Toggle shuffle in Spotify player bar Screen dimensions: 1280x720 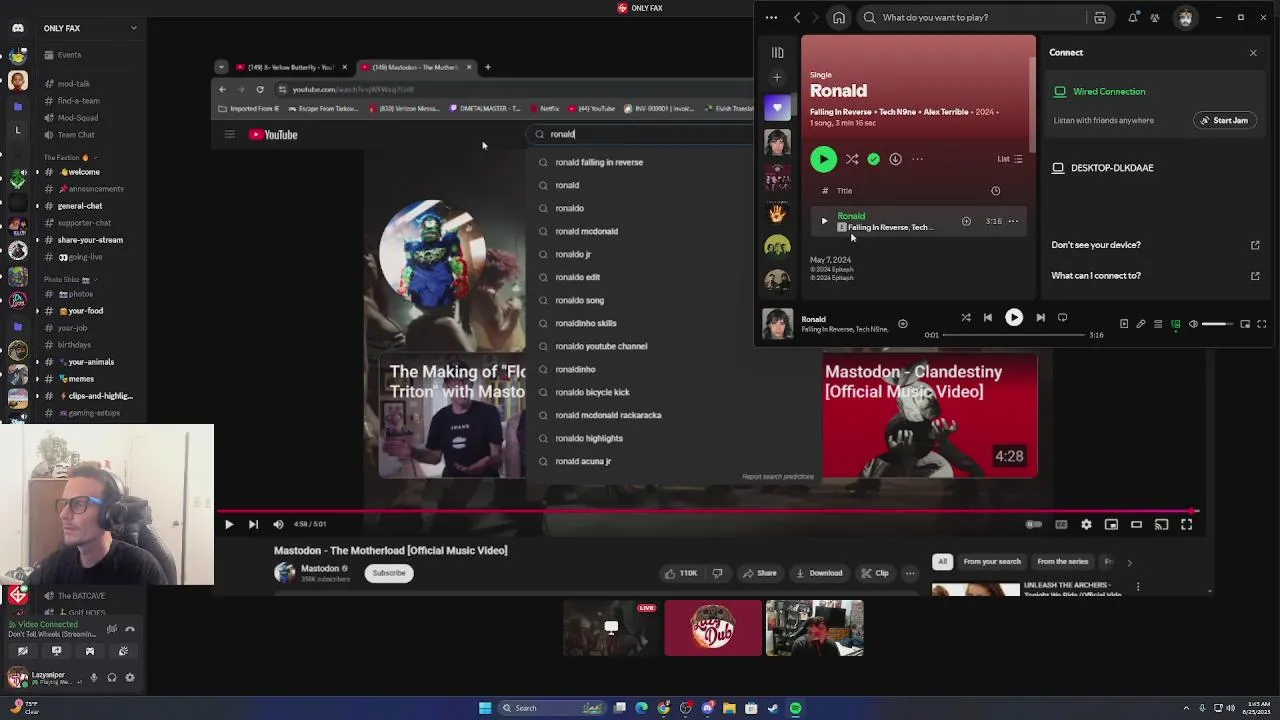tap(966, 318)
